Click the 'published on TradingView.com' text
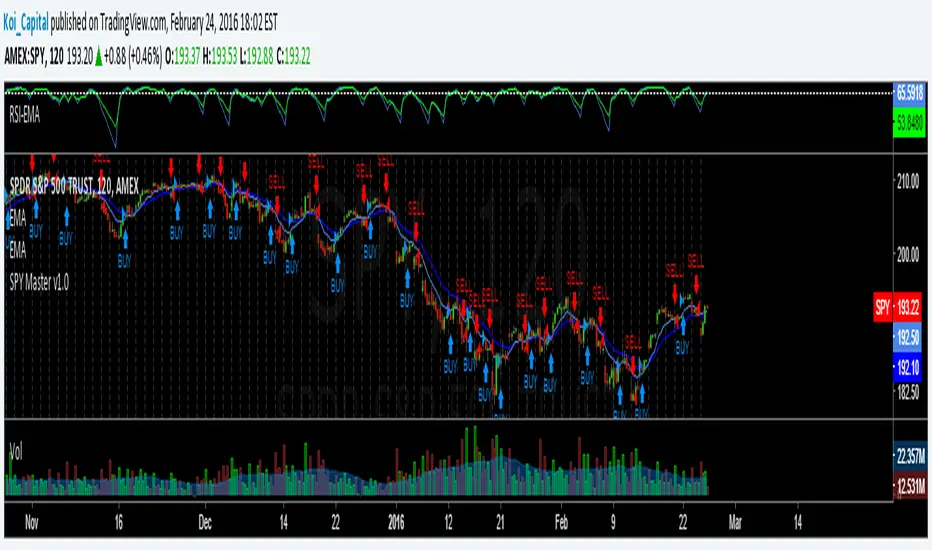This screenshot has height=550, width=932. coord(109,23)
